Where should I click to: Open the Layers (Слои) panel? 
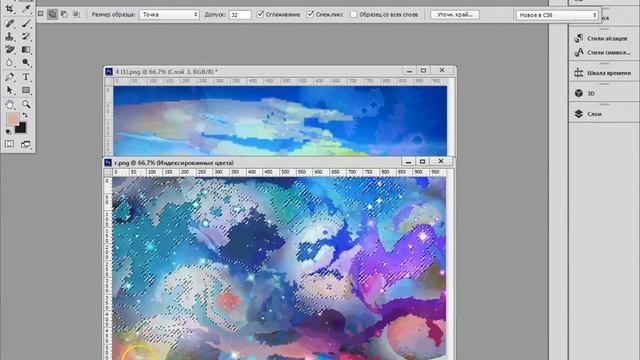pos(588,114)
